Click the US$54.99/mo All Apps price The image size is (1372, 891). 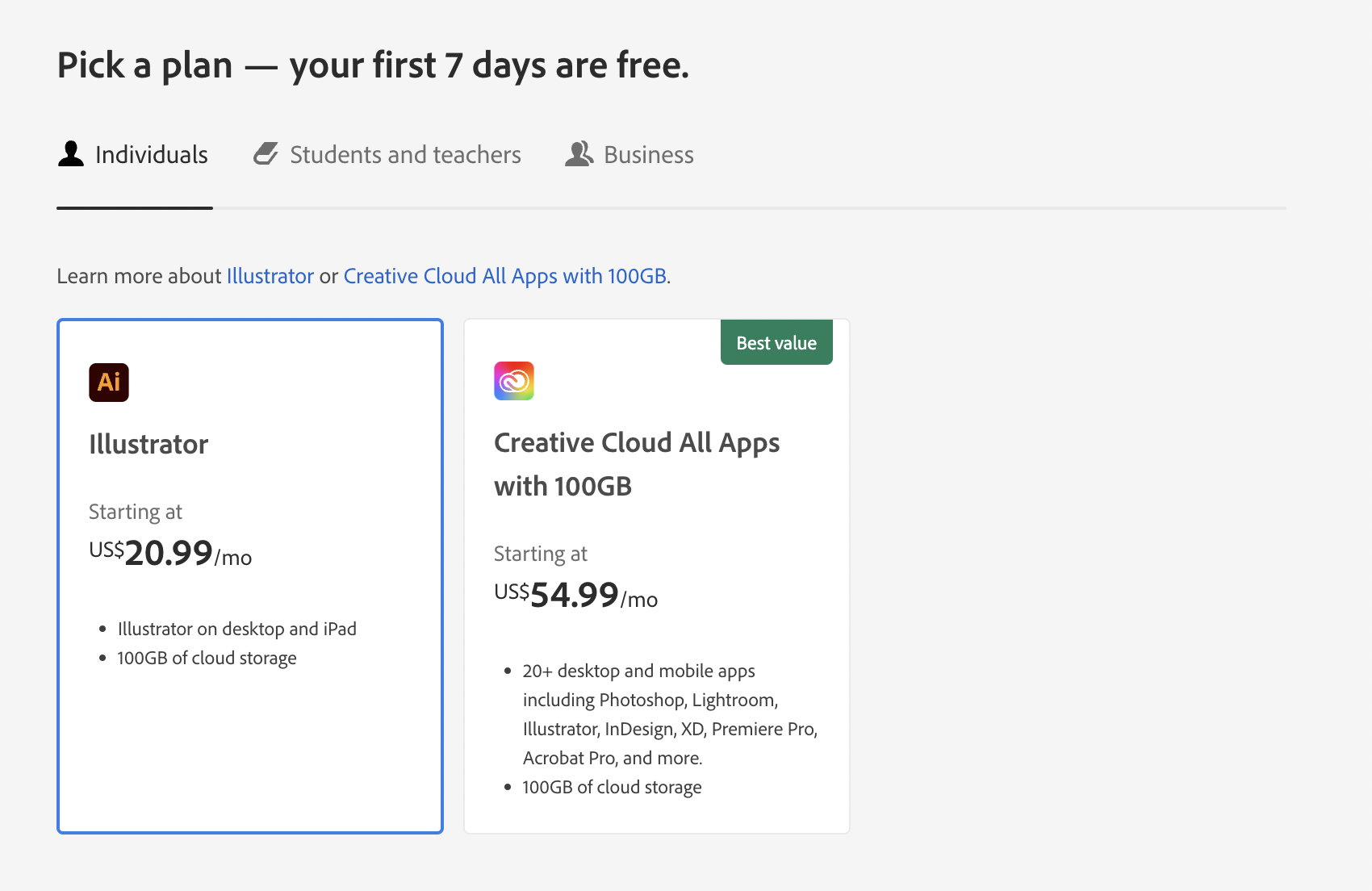[x=575, y=596]
